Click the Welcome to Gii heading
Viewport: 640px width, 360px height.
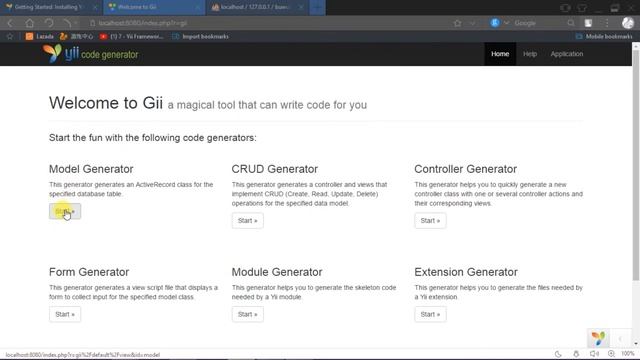(x=106, y=103)
